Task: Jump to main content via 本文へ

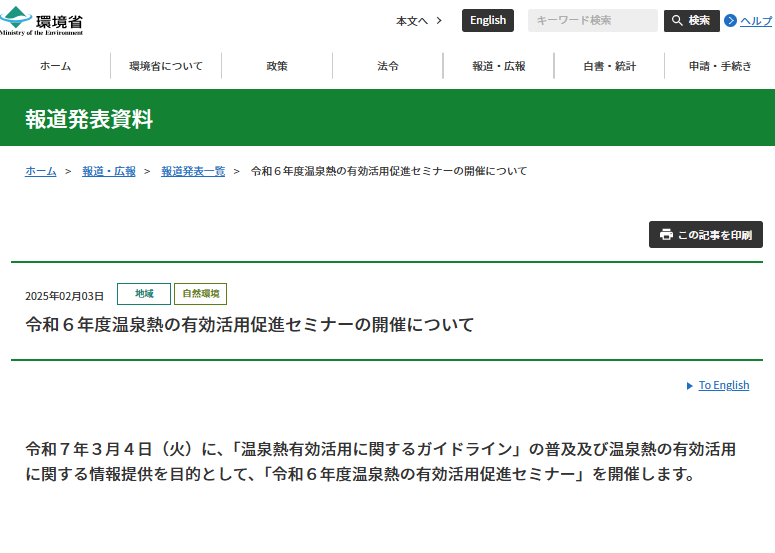Action: 412,21
